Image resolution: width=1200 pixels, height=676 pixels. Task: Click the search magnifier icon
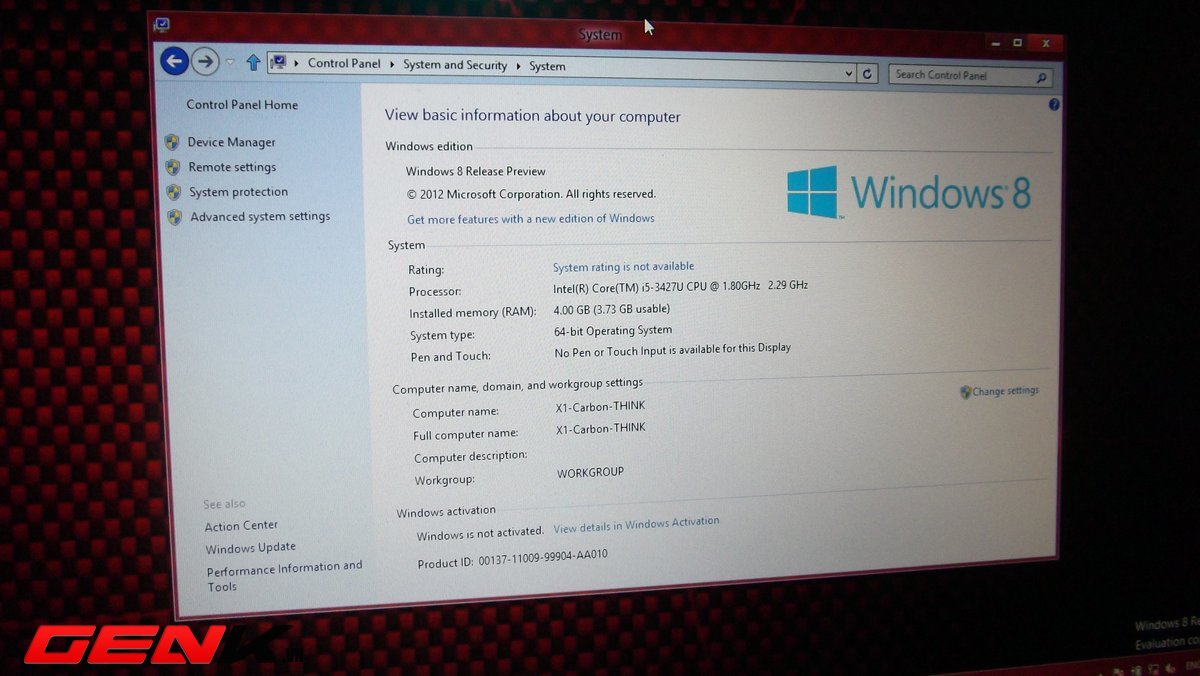point(1041,78)
